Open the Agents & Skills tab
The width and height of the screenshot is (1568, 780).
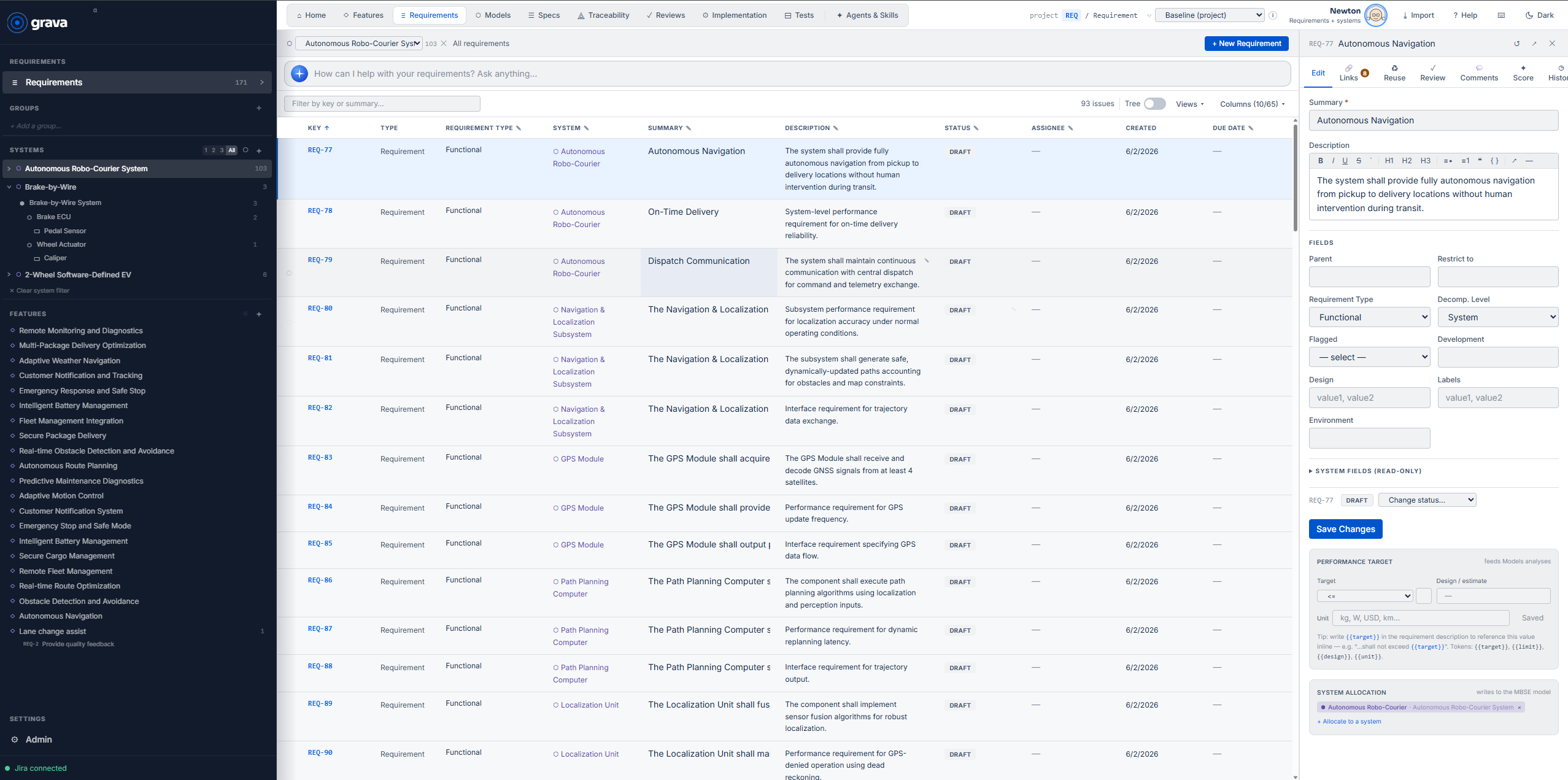pos(867,15)
